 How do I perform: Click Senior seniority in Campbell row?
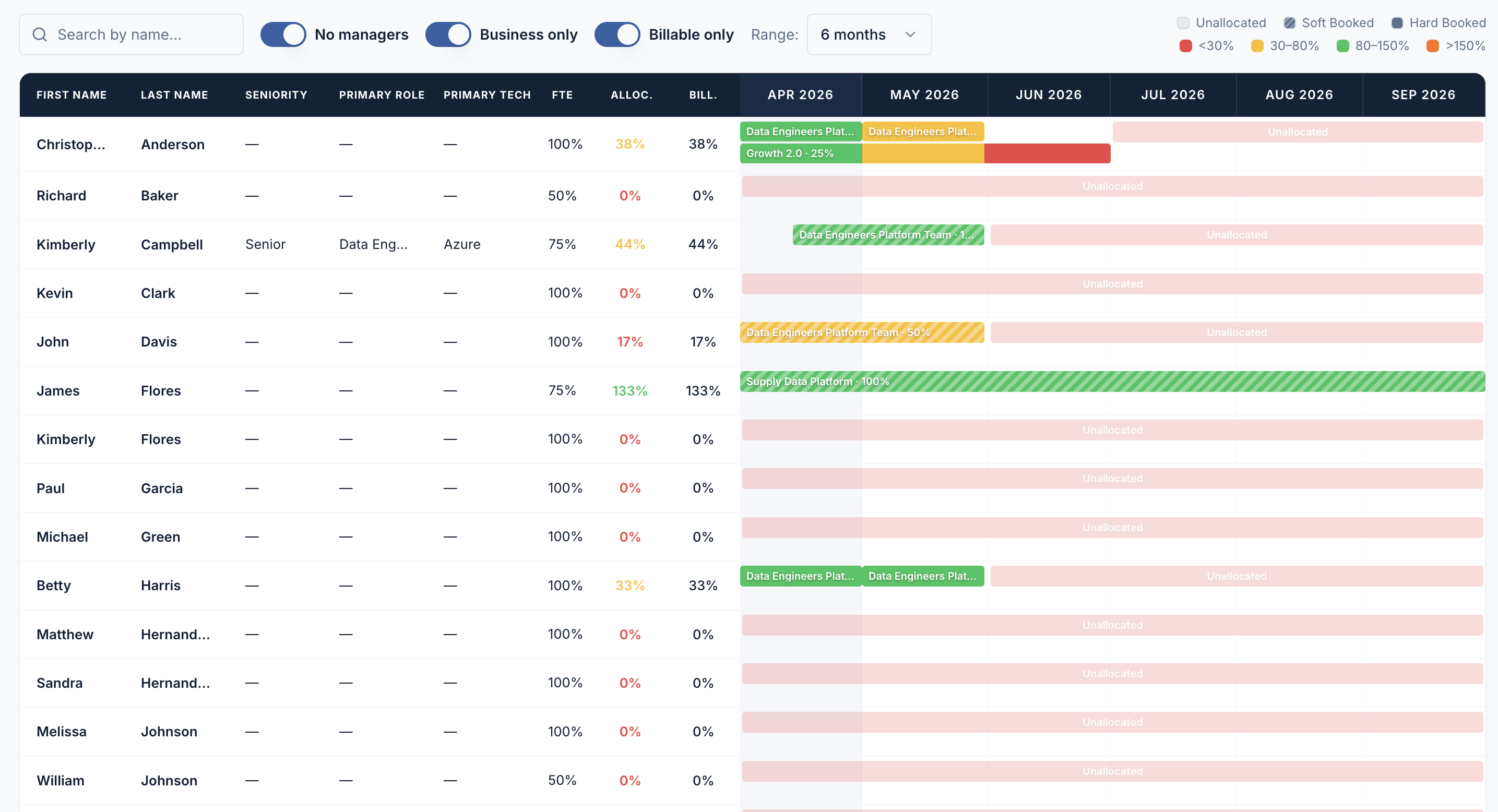265,244
